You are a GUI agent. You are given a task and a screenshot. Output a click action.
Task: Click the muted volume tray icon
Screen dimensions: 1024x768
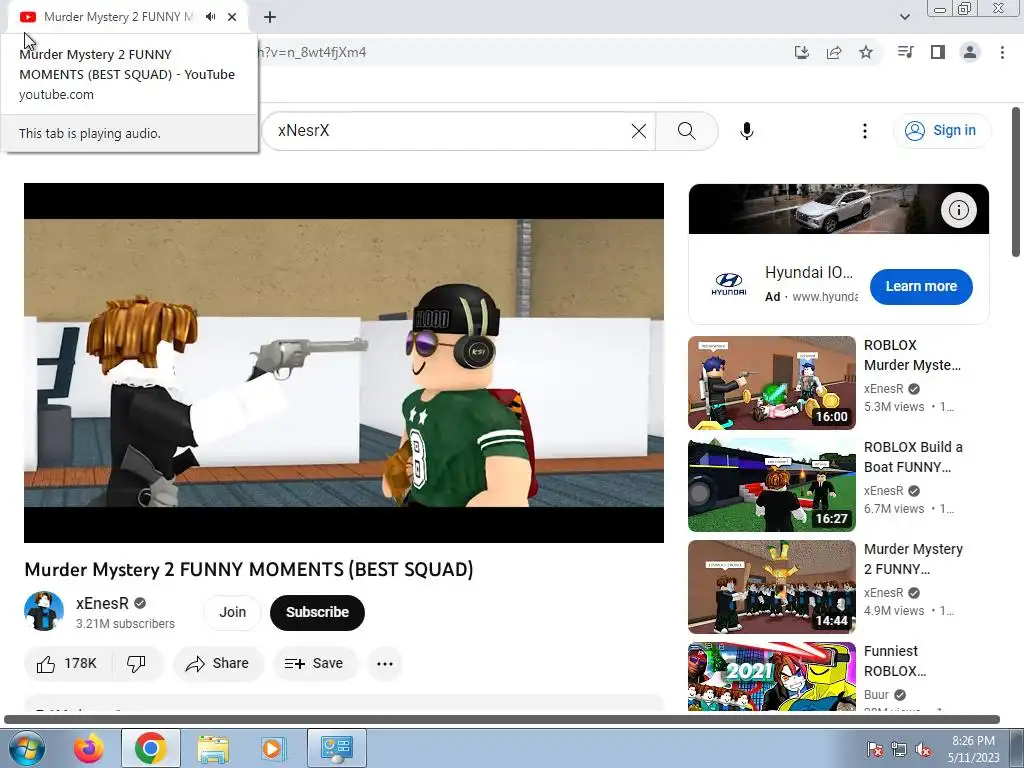923,749
